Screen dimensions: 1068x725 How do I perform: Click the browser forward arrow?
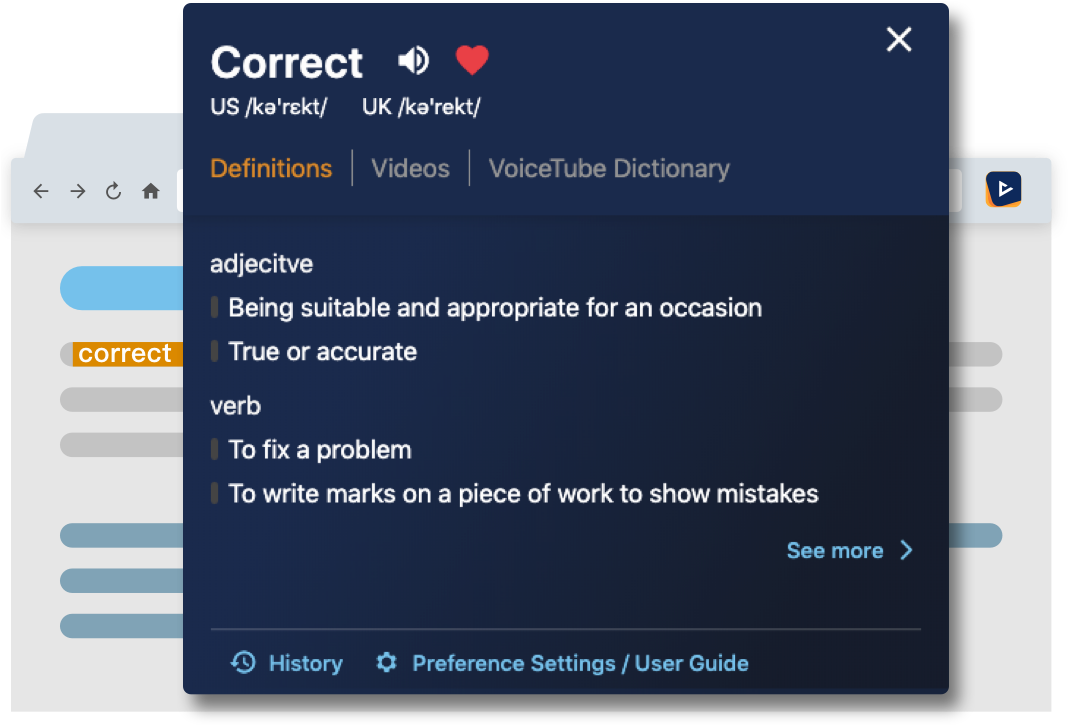78,191
